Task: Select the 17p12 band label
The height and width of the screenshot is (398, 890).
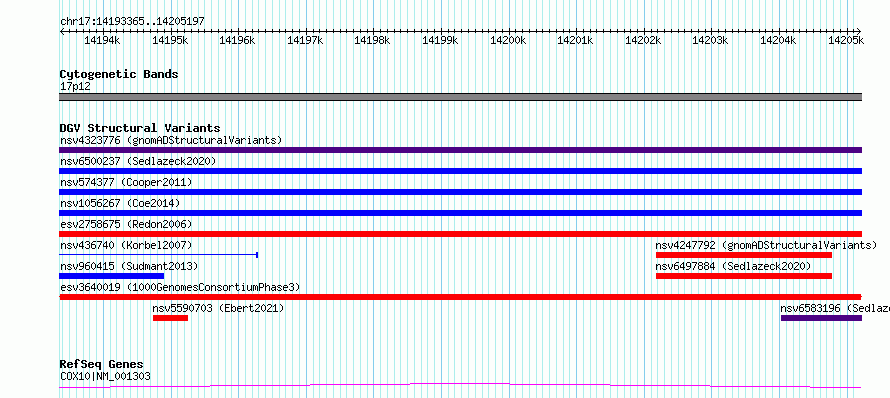Action: tap(75, 87)
